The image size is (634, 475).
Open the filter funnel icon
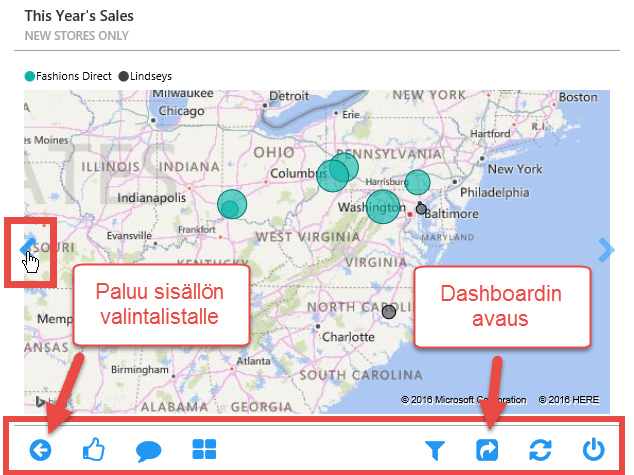(435, 450)
